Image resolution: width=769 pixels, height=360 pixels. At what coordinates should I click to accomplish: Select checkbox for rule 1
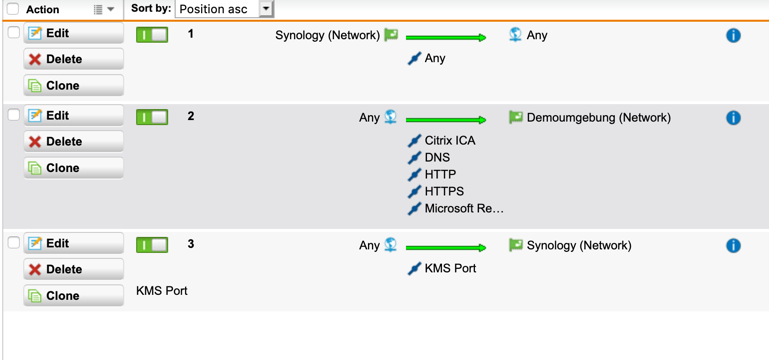(14, 32)
